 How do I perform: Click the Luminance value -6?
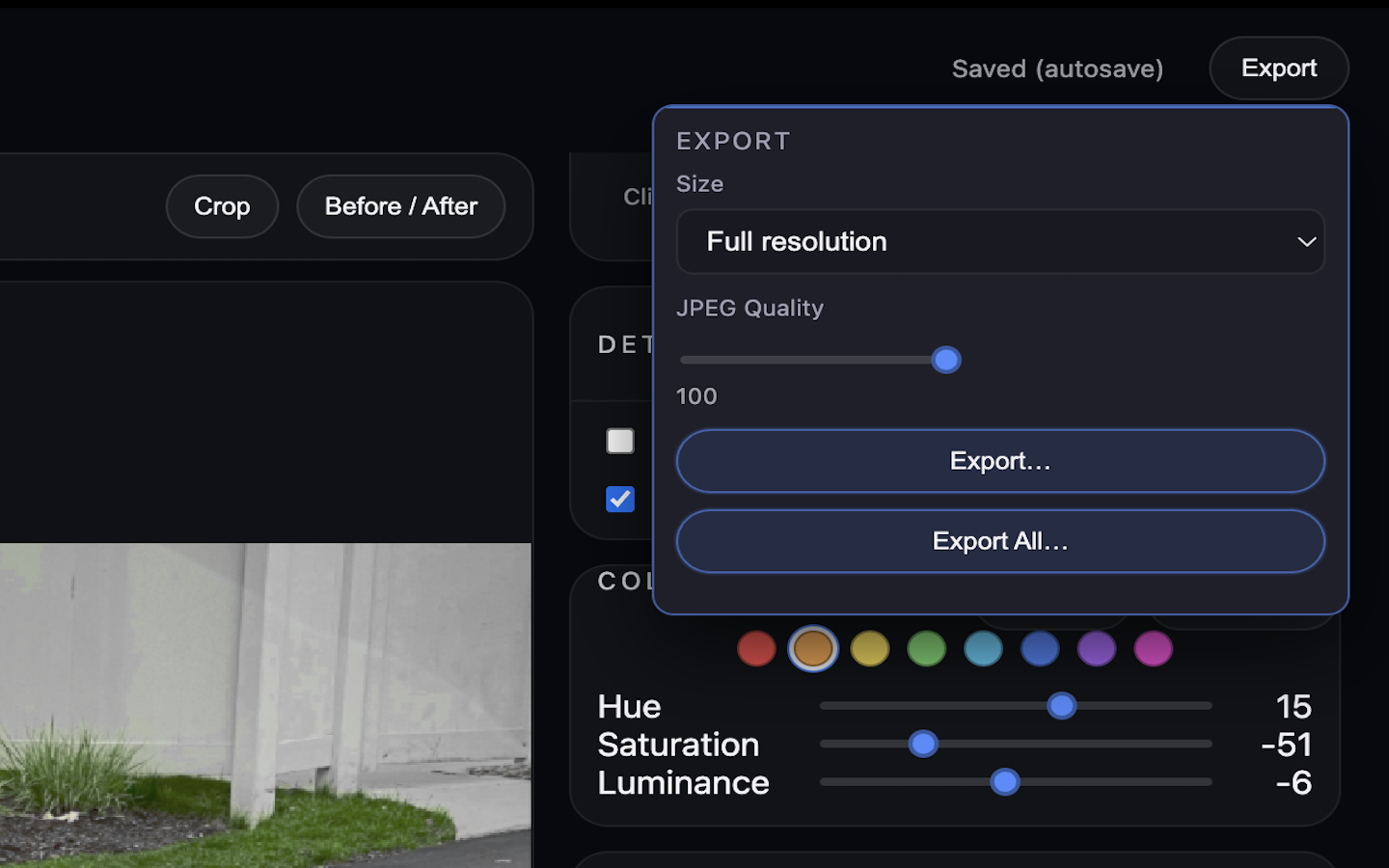1294,782
